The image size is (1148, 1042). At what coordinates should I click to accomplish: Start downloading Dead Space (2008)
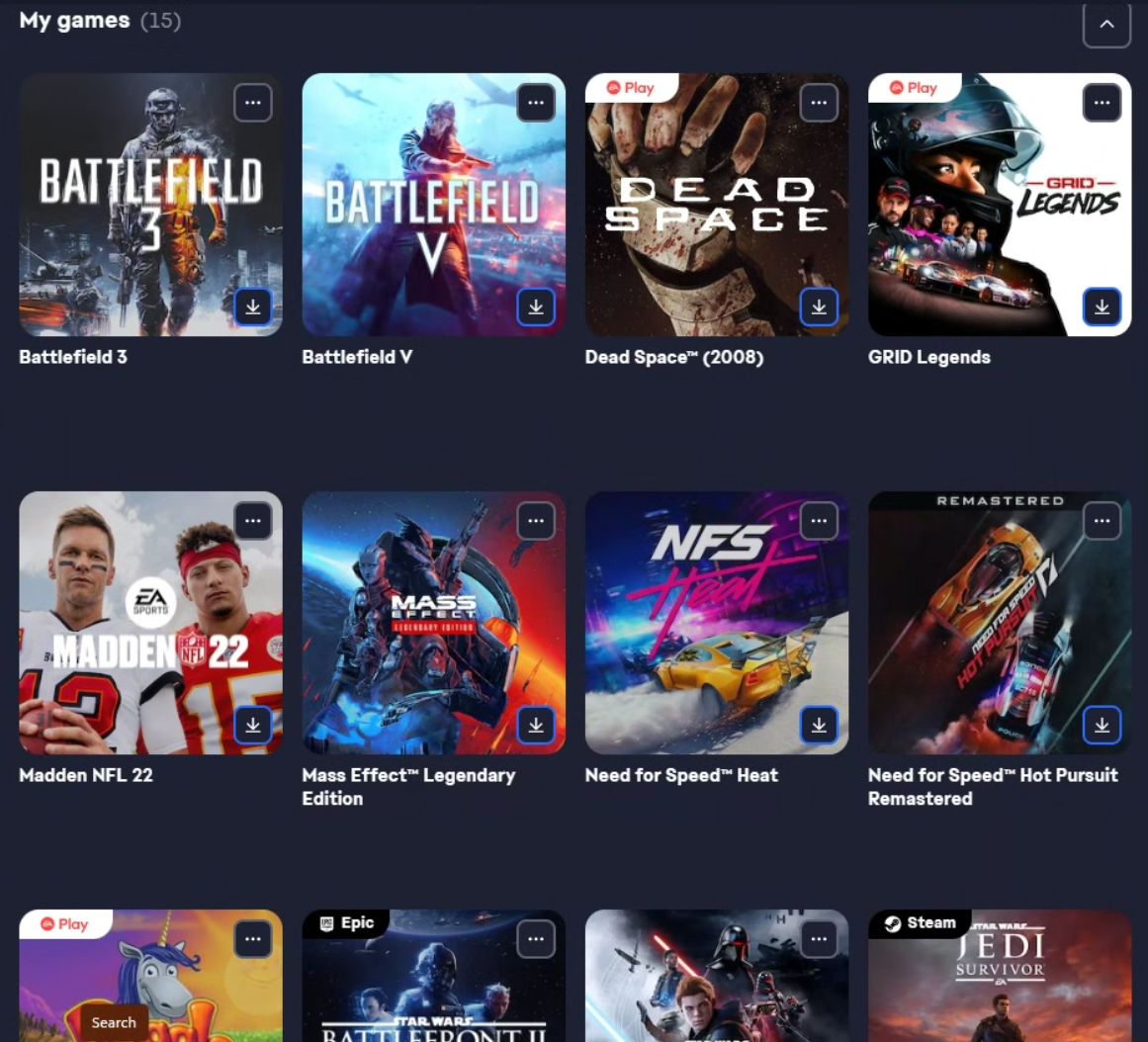(x=820, y=306)
